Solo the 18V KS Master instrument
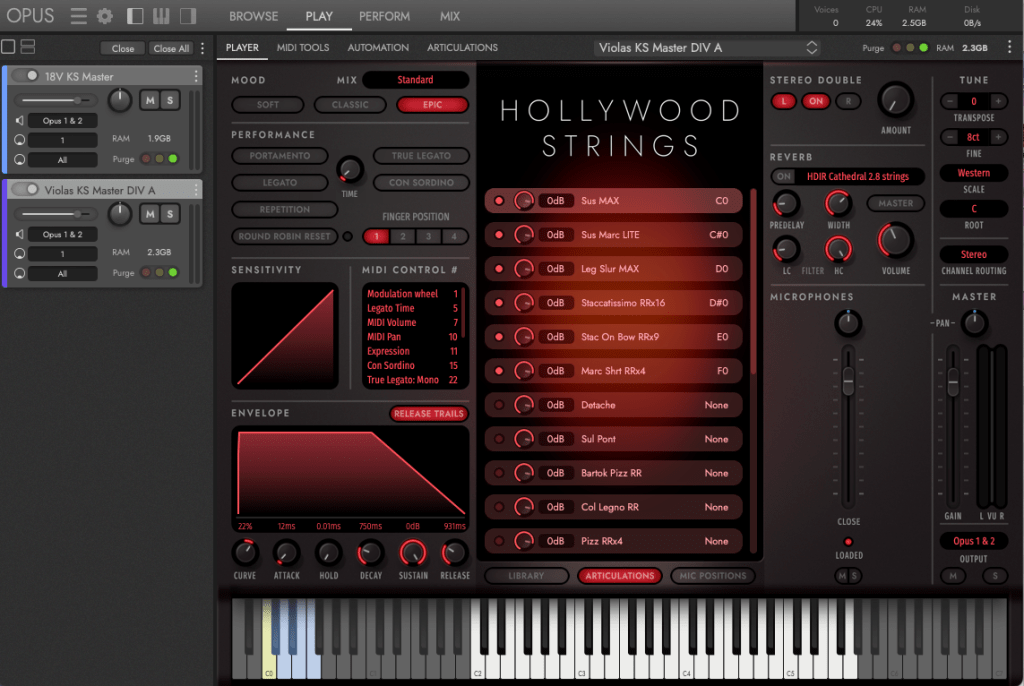 pyautogui.click(x=170, y=100)
